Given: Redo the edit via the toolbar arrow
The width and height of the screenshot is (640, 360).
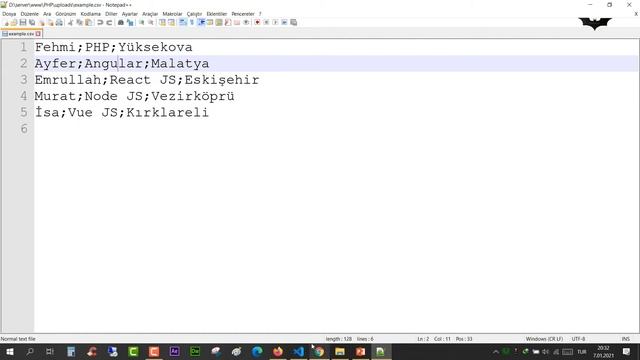Looking at the screenshot, I should [x=109, y=22].
